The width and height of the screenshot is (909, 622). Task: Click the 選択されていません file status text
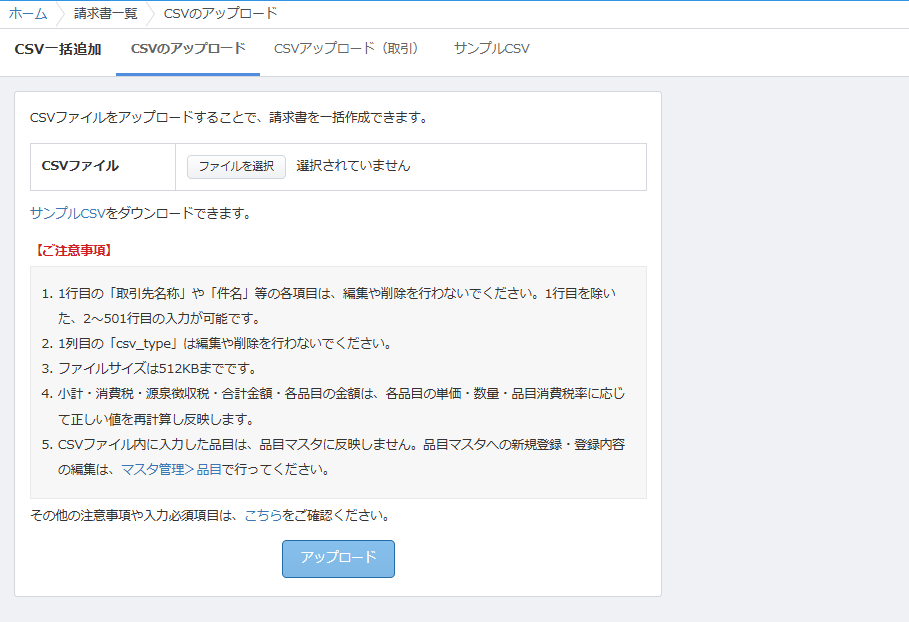pos(353,166)
